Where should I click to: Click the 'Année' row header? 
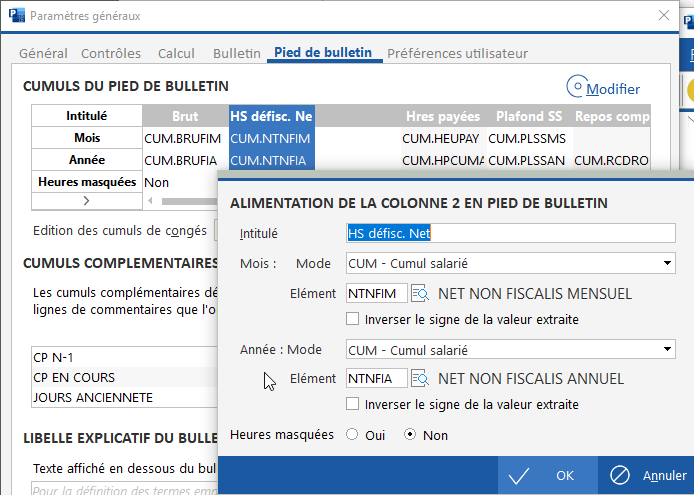pyautogui.click(x=87, y=160)
